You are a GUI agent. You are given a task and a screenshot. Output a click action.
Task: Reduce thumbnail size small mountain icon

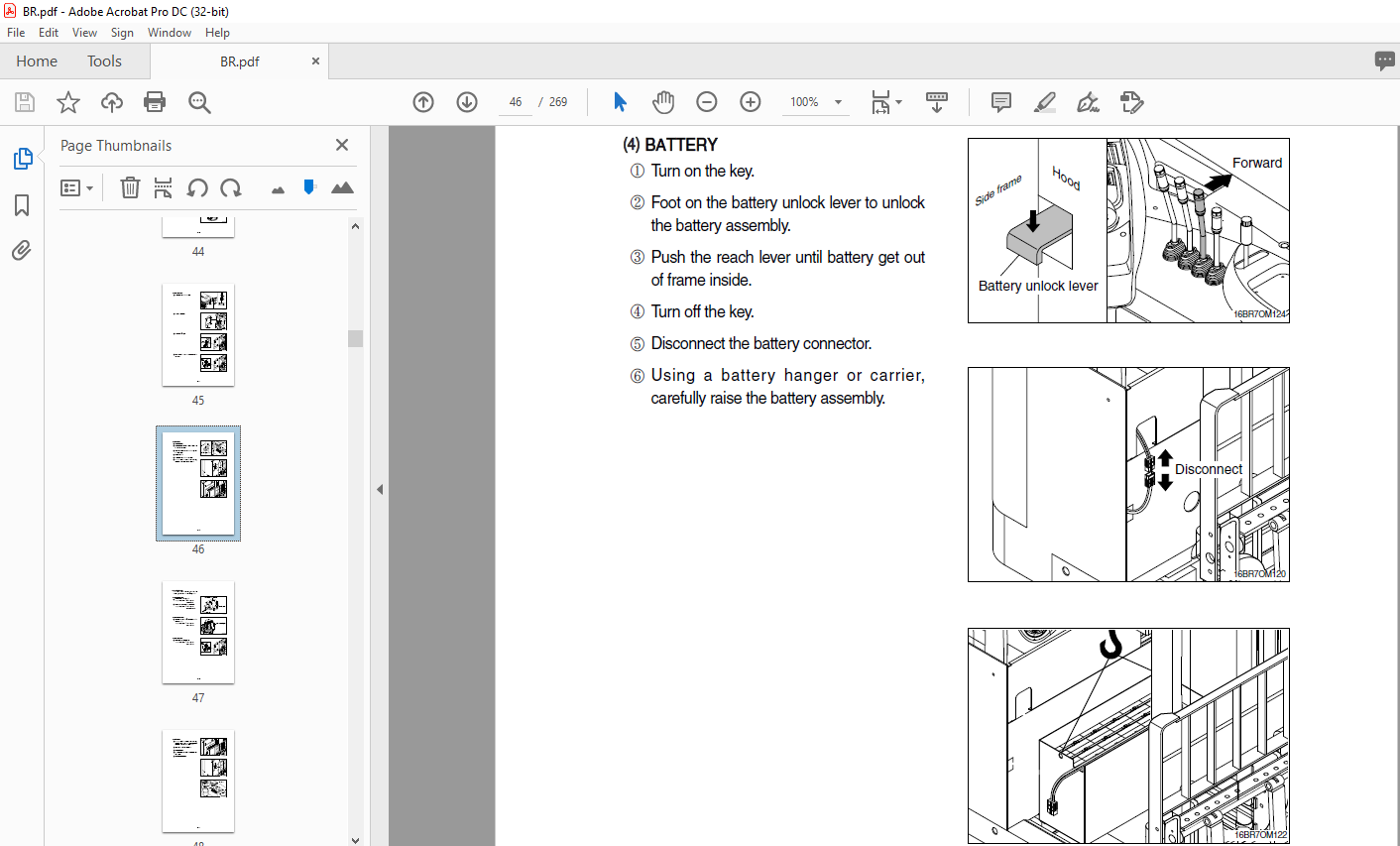[x=278, y=189]
